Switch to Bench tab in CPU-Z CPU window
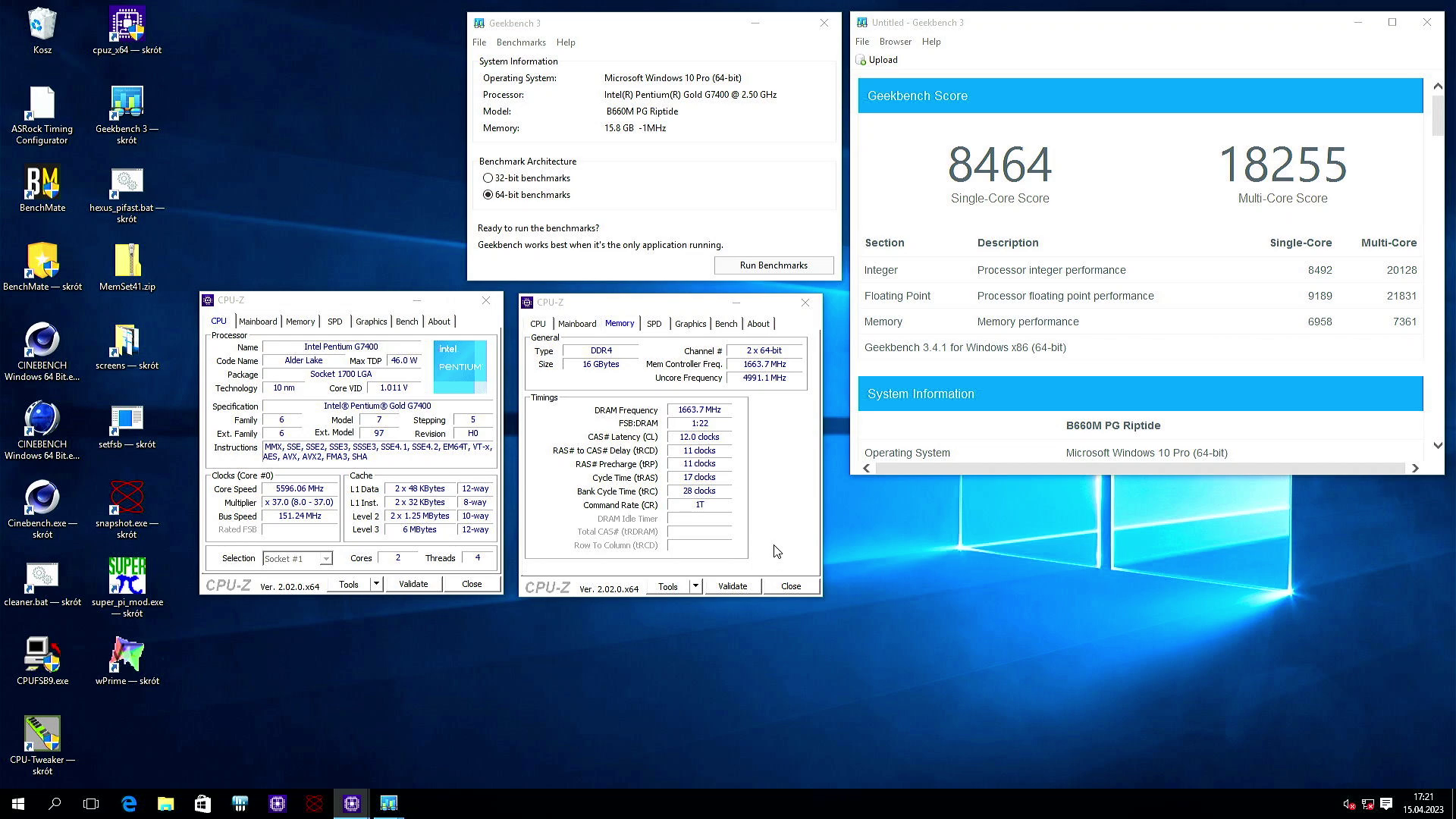 pos(406,322)
